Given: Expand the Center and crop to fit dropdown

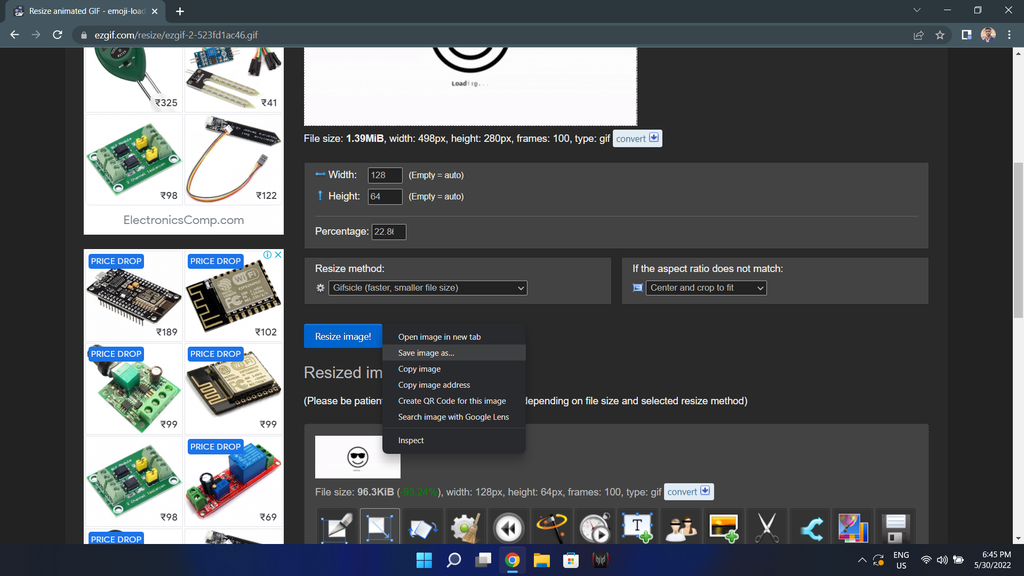Looking at the screenshot, I should click(706, 288).
